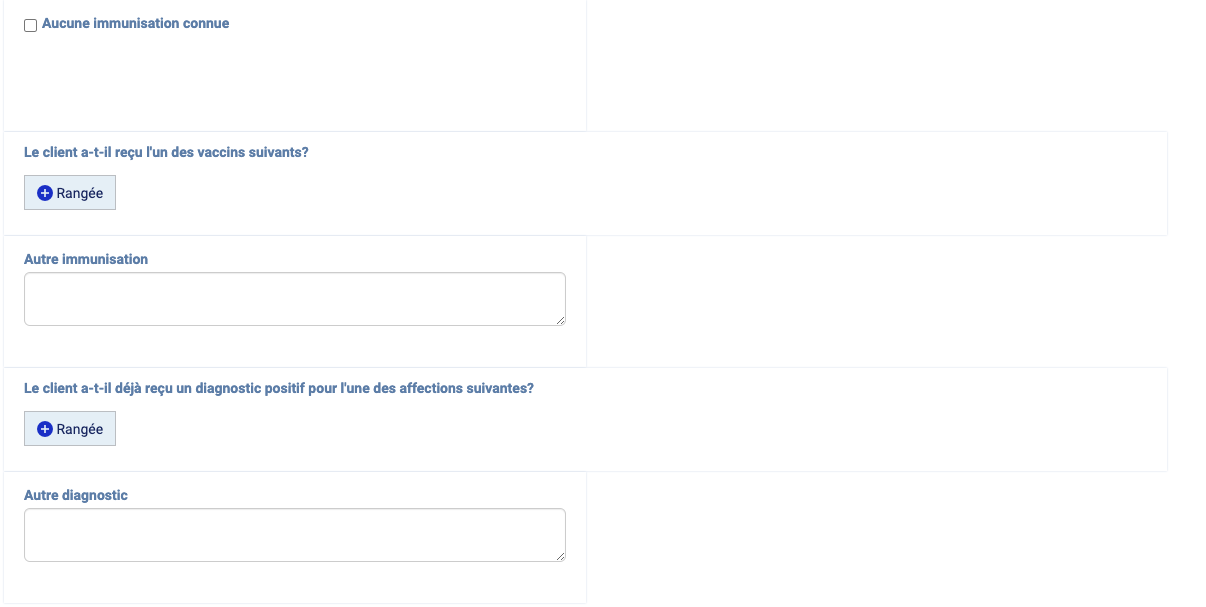Click the Autre immunisation field label
This screenshot has height=607, width=1206.
[86, 259]
